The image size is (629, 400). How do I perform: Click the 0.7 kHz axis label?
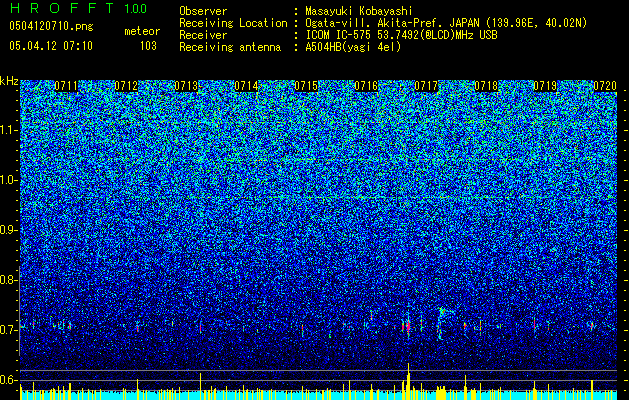[7, 329]
